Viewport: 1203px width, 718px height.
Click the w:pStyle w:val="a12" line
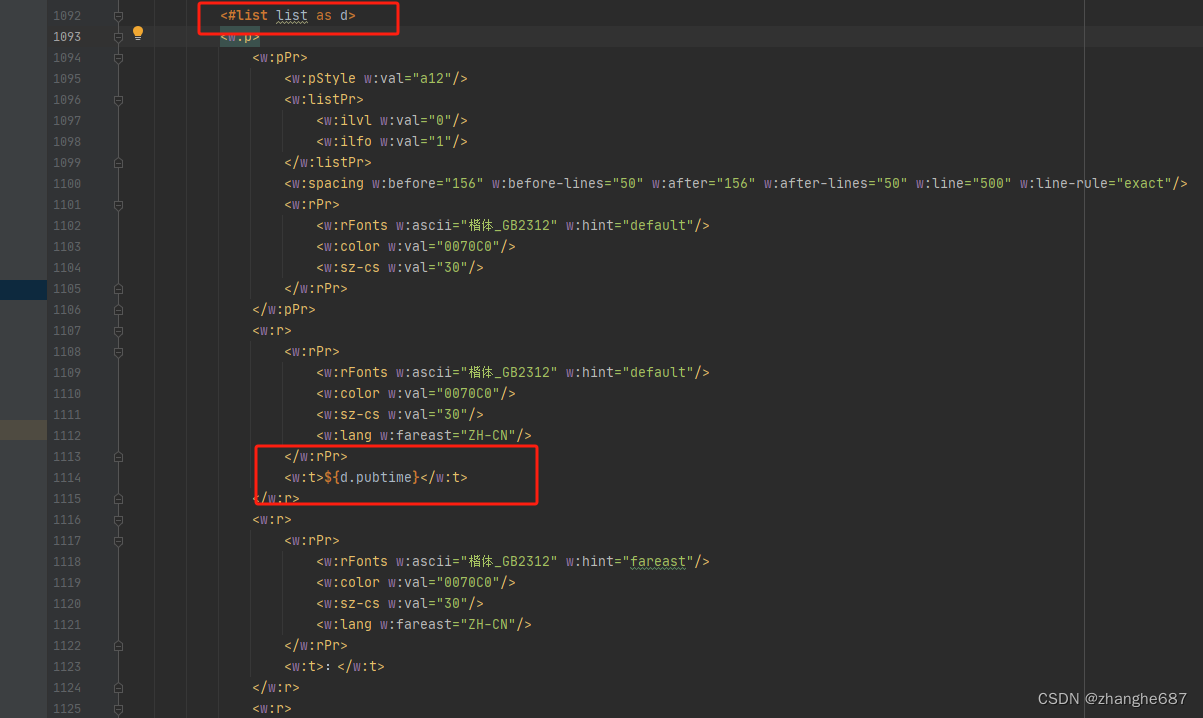pyautogui.click(x=376, y=79)
